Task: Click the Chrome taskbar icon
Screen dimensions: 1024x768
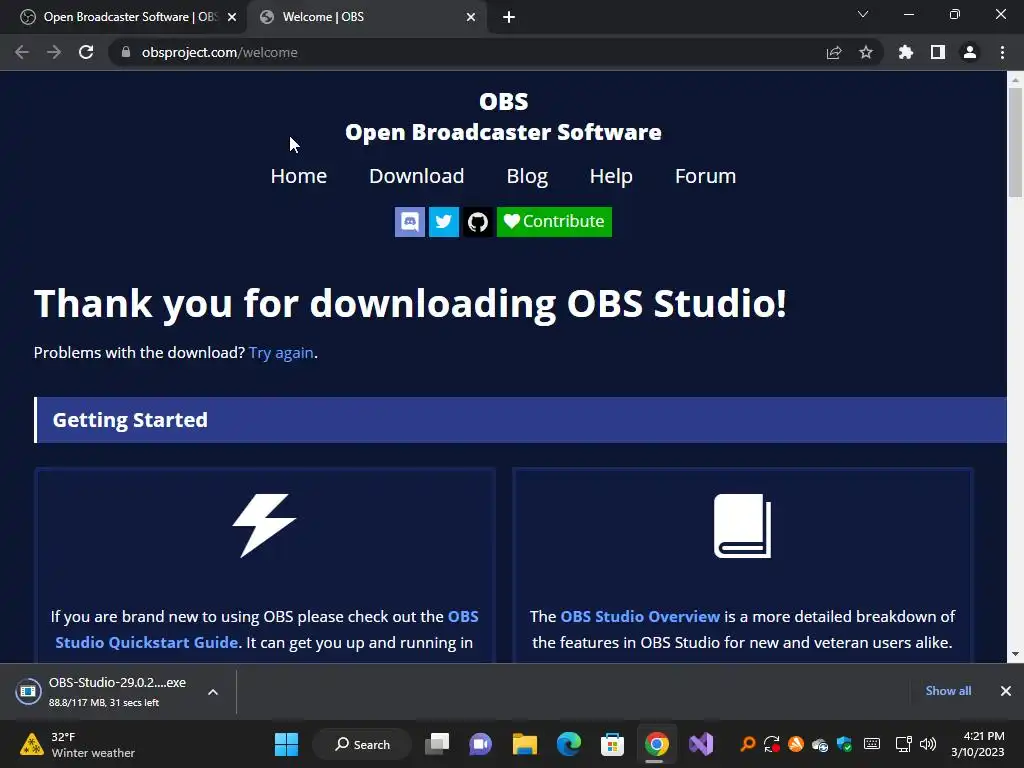Action: coord(656,744)
